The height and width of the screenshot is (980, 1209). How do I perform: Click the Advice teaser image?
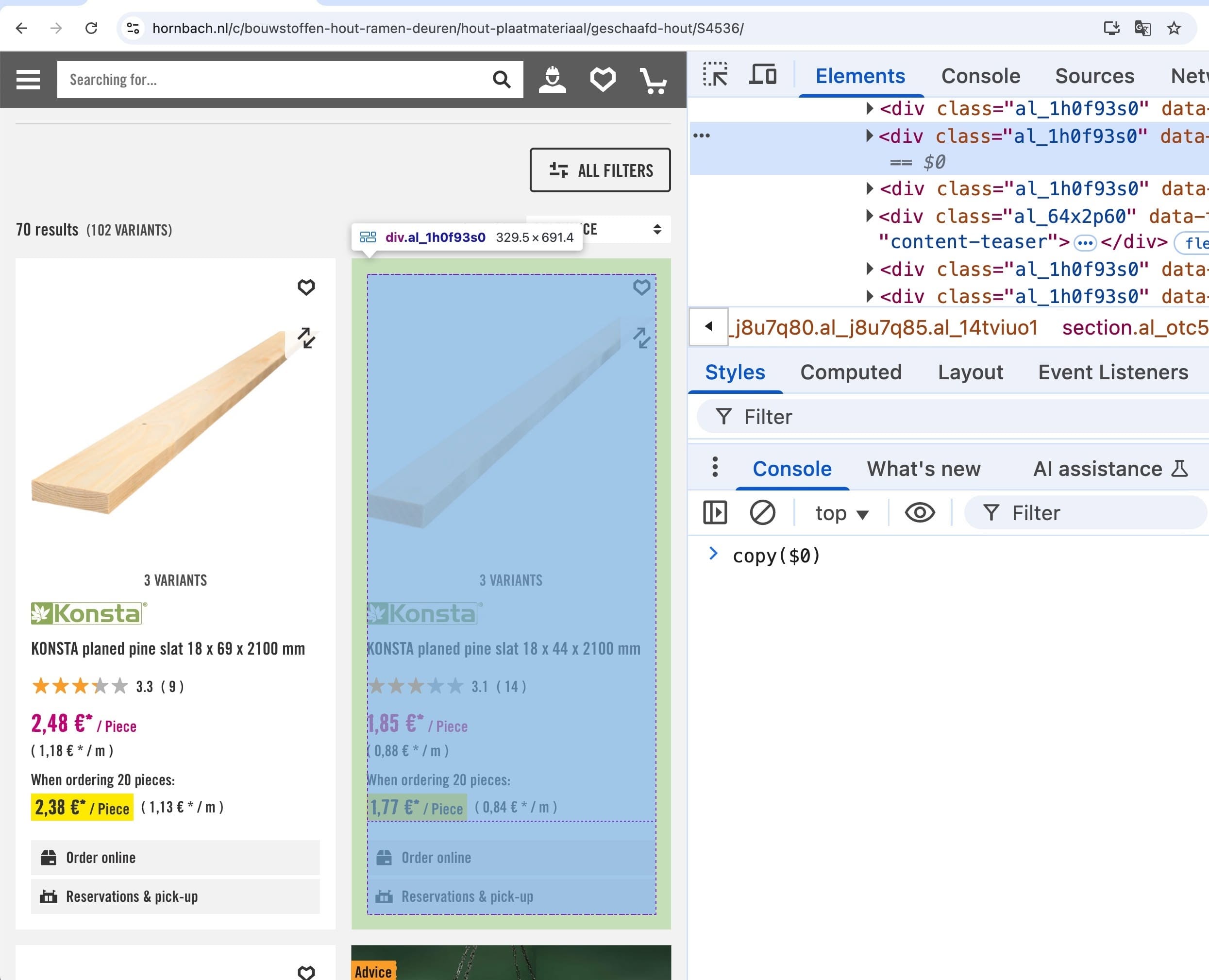(x=511, y=963)
